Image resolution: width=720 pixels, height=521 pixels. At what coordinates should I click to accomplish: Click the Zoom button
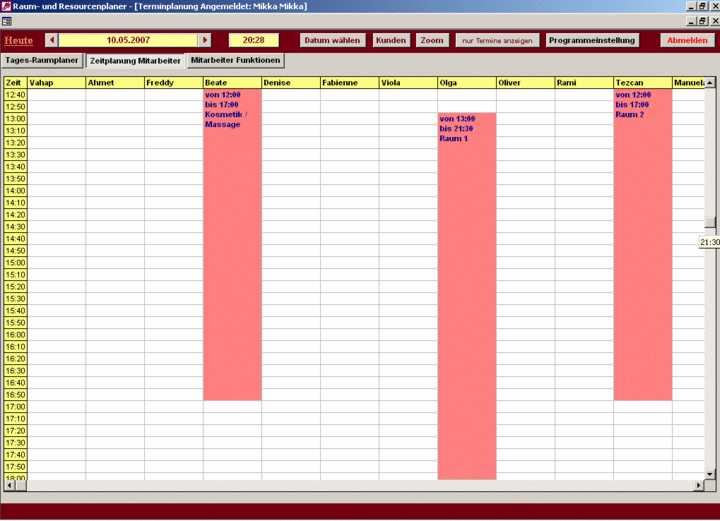[432, 40]
